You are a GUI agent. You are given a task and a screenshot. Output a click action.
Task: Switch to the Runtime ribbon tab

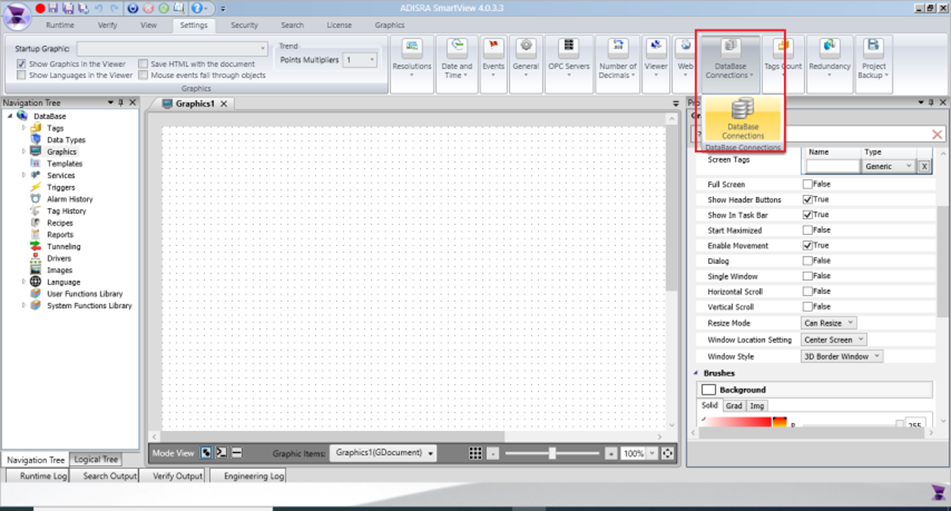[x=60, y=25]
